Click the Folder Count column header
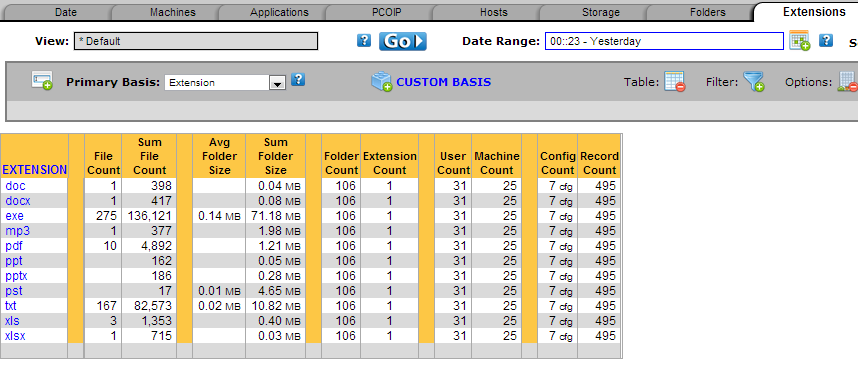The width and height of the screenshot is (858, 373). (341, 163)
